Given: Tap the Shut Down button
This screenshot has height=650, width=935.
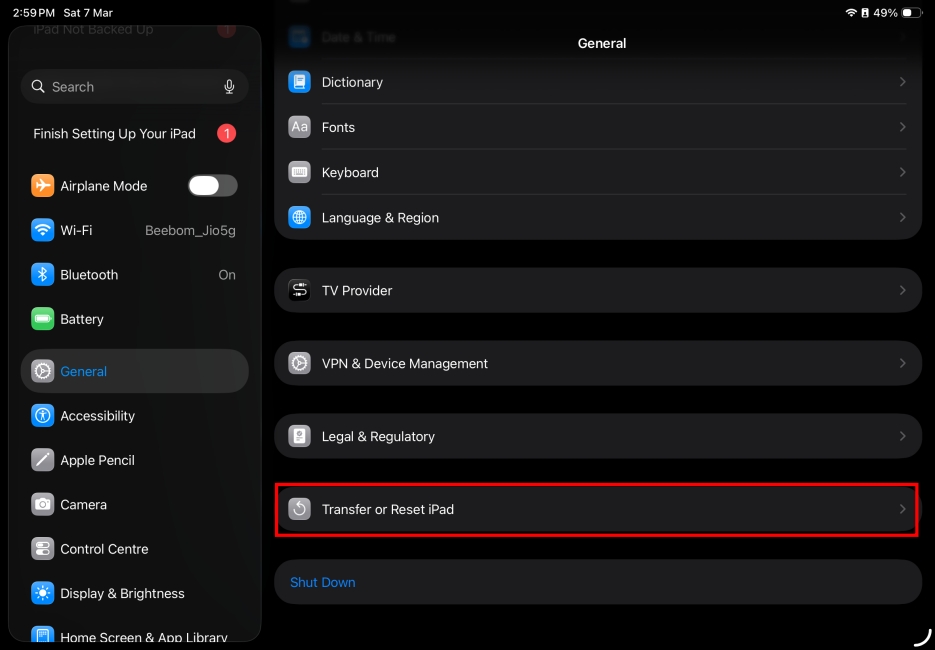Looking at the screenshot, I should point(322,581).
